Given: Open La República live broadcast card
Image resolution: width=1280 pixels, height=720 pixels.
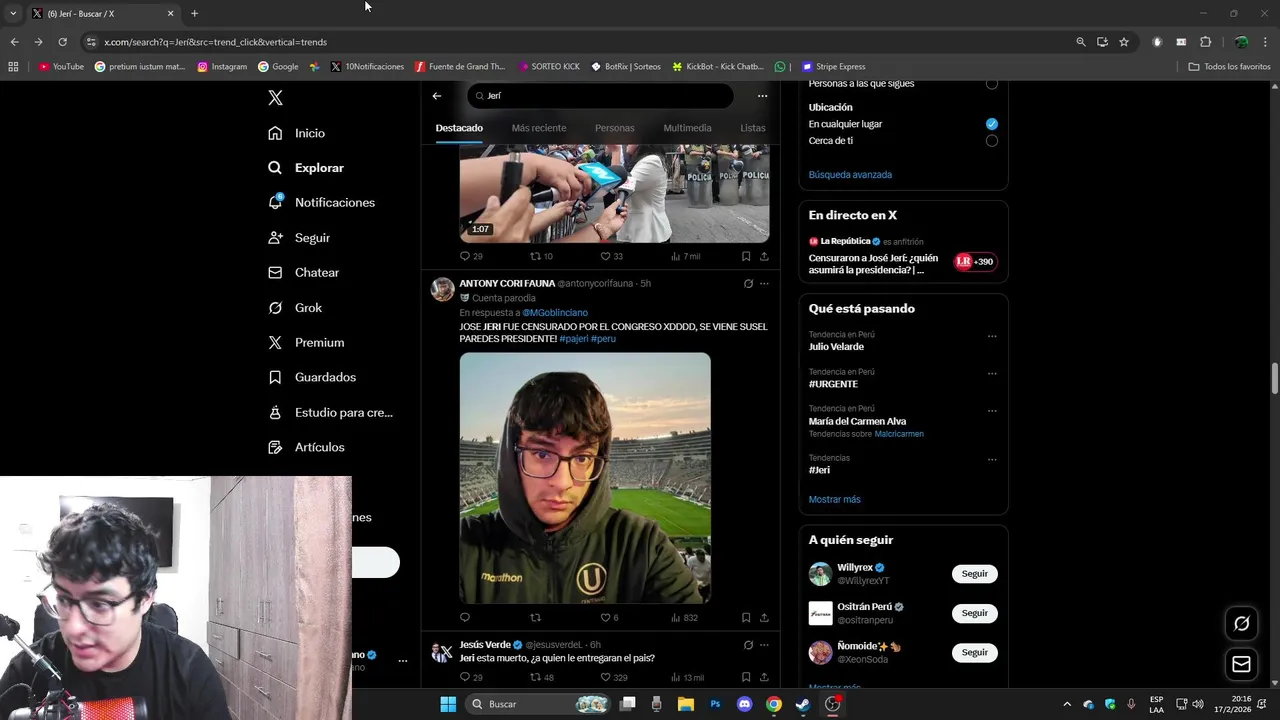Looking at the screenshot, I should 903,256.
